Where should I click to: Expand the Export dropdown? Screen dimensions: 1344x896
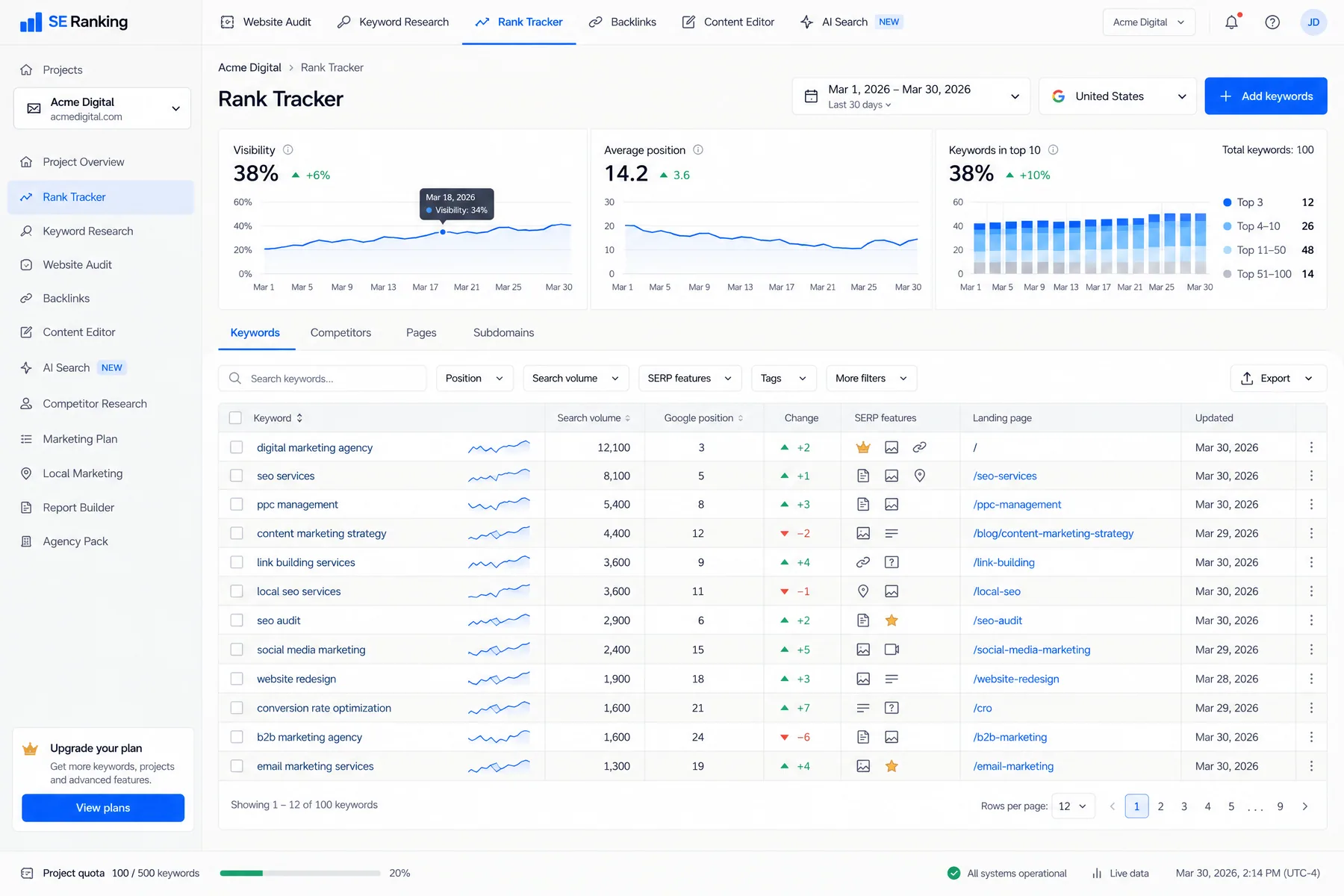(x=1278, y=379)
